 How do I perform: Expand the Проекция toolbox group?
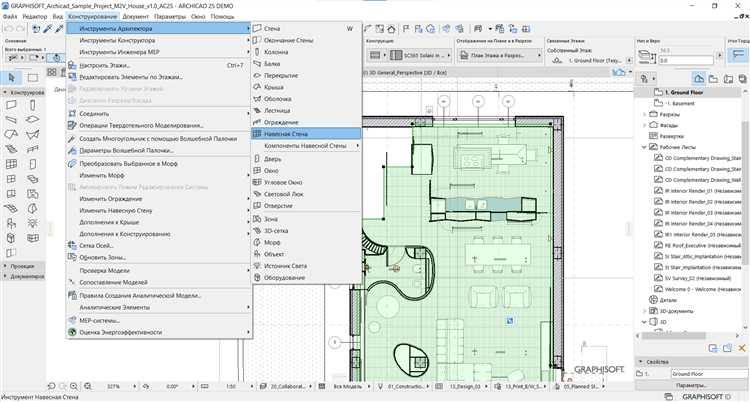[x=5, y=266]
